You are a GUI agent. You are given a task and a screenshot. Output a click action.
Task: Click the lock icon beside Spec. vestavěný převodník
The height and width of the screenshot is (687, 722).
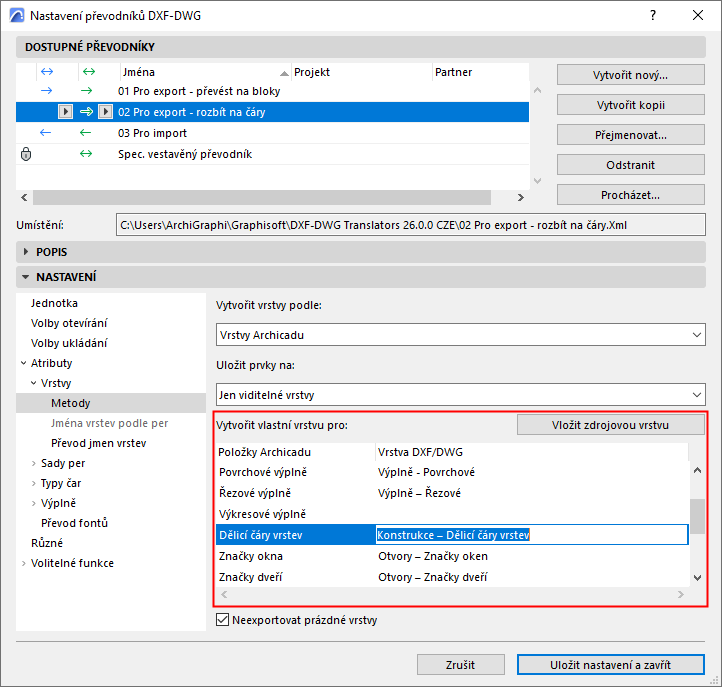(x=26, y=154)
